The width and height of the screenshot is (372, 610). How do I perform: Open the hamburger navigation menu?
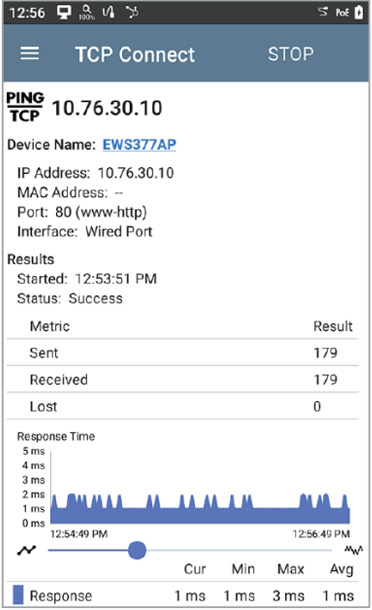(30, 54)
